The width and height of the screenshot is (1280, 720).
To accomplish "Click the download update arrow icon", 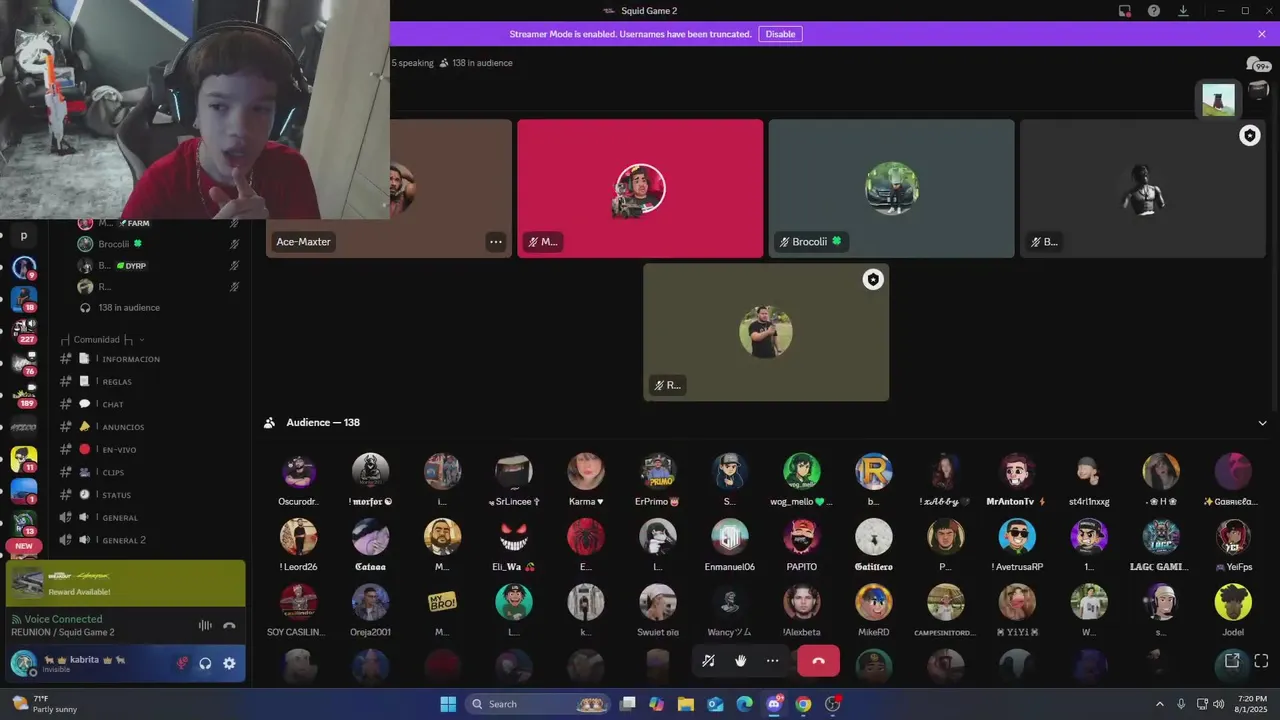I will pyautogui.click(x=1184, y=11).
